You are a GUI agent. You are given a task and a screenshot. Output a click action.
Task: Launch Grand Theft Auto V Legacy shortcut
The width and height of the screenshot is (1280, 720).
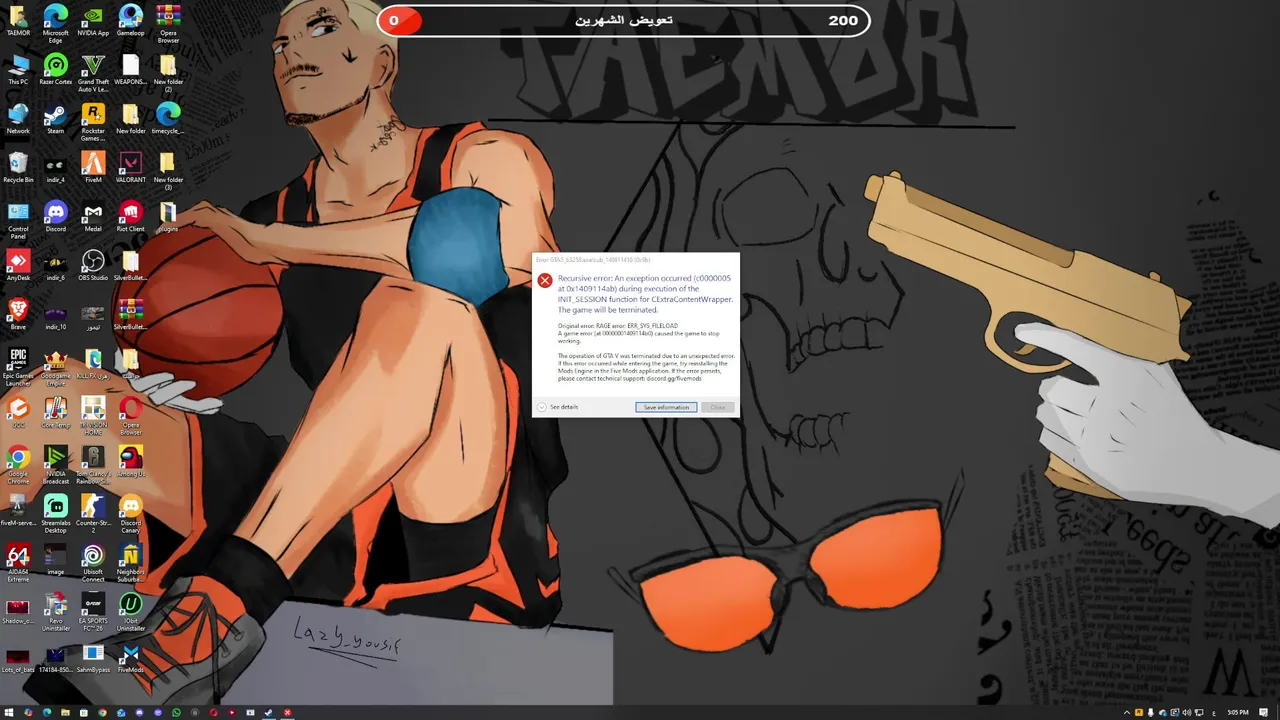[93, 72]
